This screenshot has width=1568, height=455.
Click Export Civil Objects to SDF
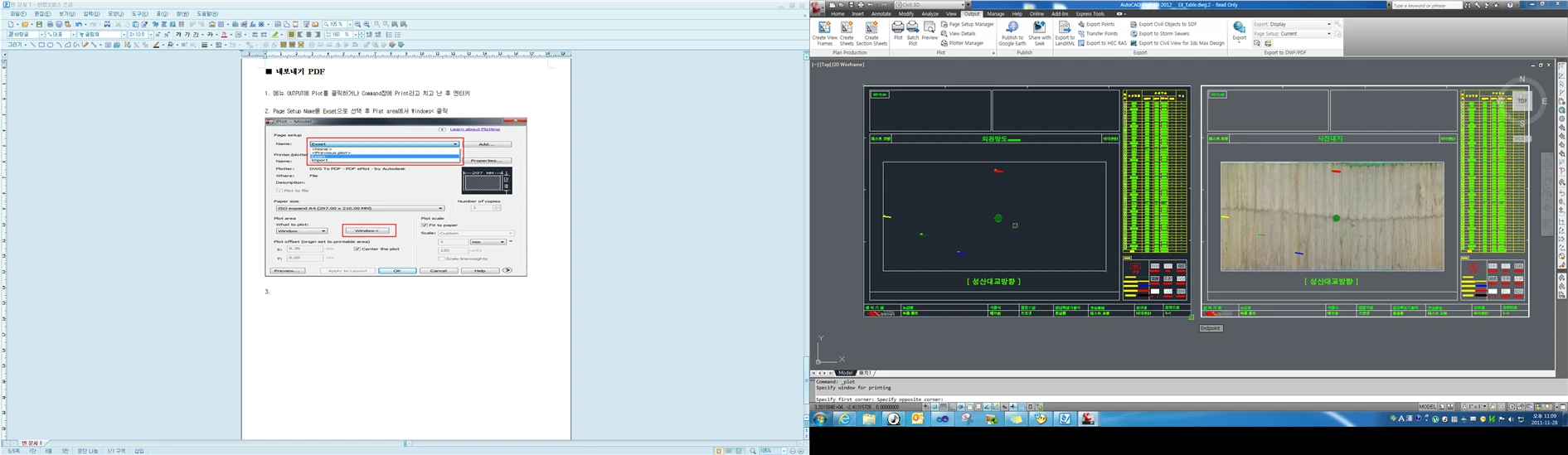(1164, 24)
